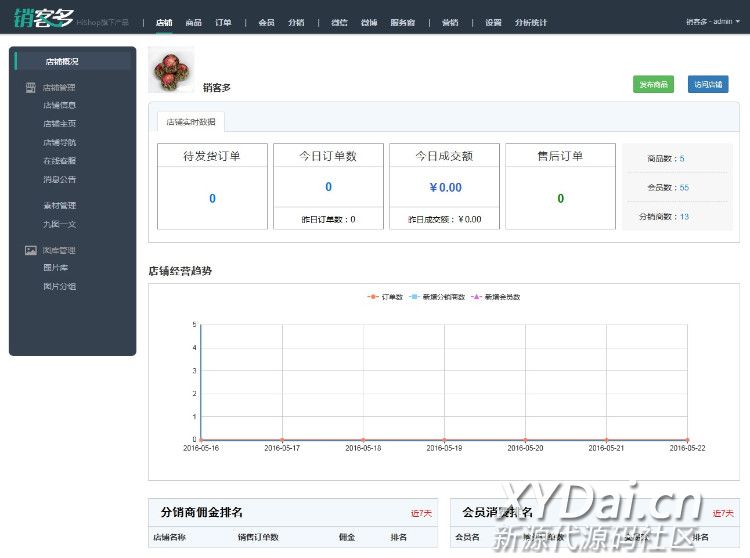Click the 佣金 column header
This screenshot has height=558, width=750.
coord(347,537)
